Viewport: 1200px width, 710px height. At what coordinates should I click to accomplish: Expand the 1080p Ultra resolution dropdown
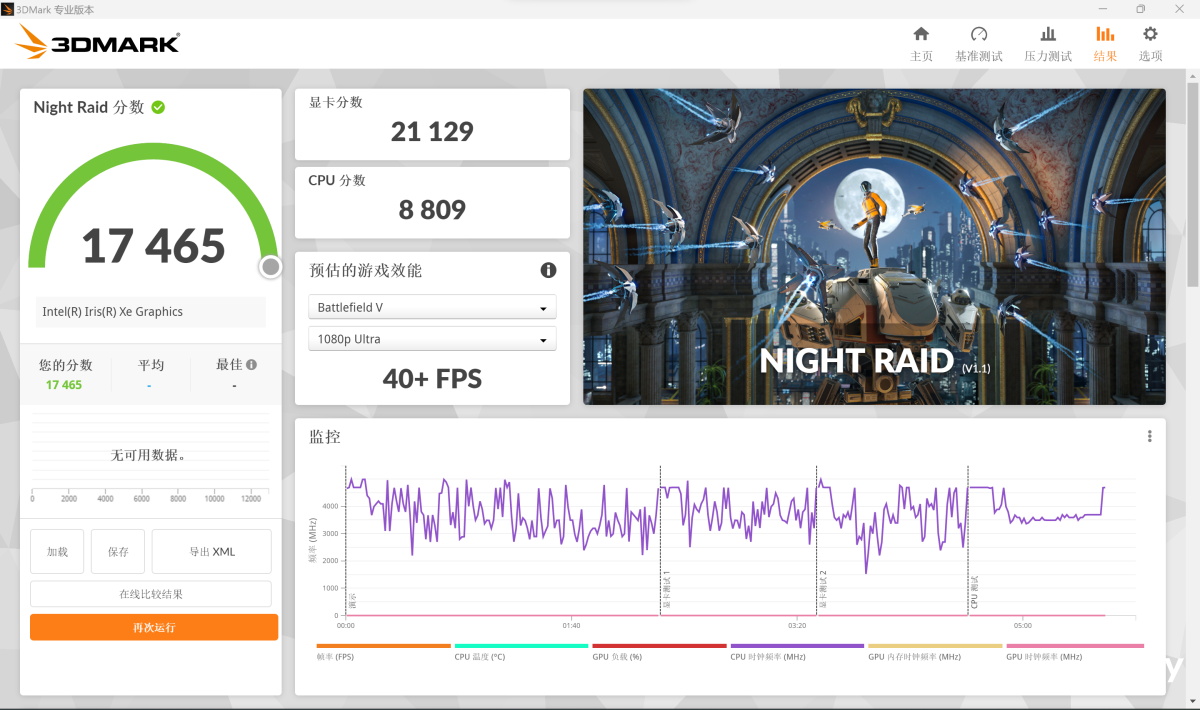(x=432, y=339)
